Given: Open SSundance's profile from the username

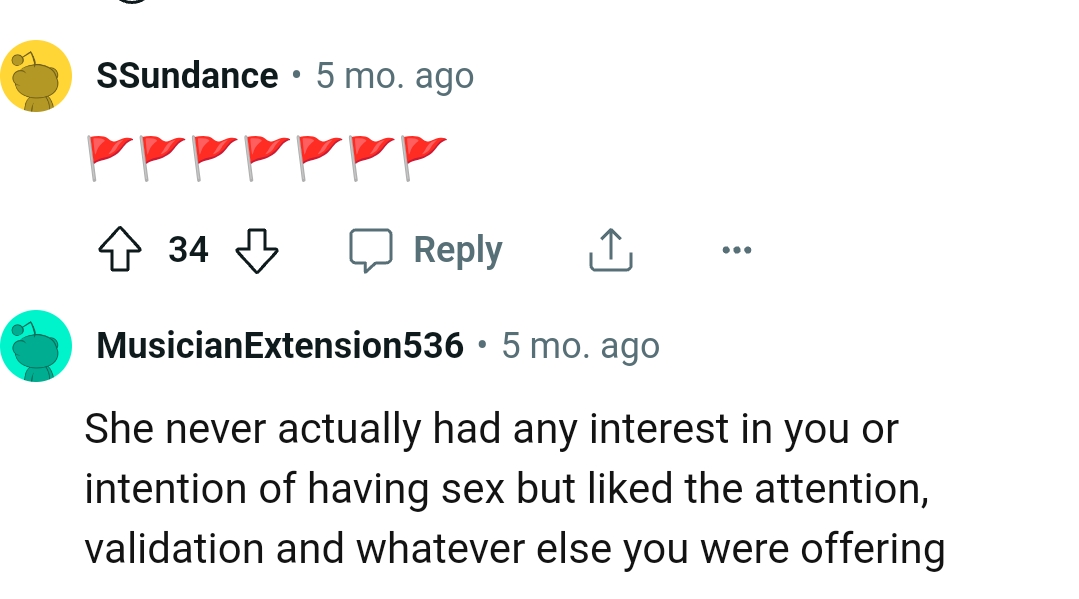Looking at the screenshot, I should click(187, 75).
